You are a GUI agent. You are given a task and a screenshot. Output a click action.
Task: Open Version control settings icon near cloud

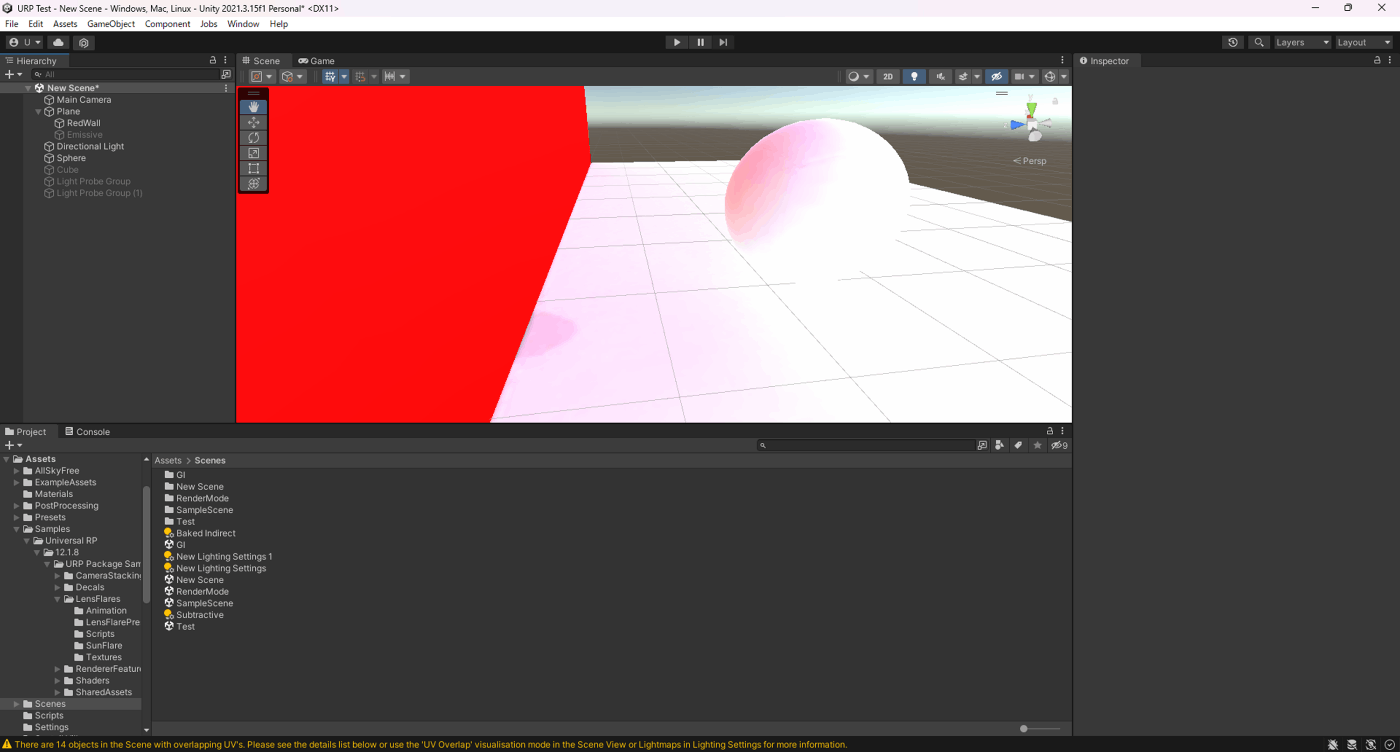[x=84, y=42]
